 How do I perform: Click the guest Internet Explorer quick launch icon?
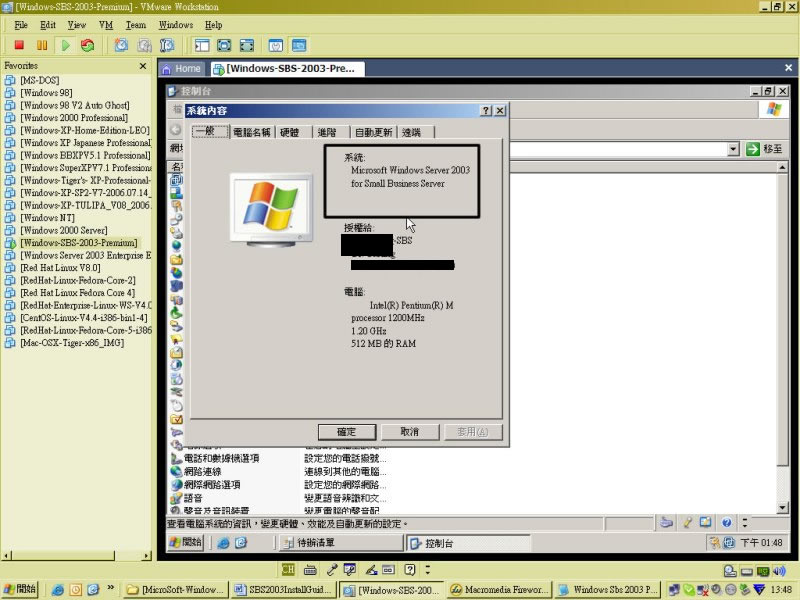click(x=223, y=543)
